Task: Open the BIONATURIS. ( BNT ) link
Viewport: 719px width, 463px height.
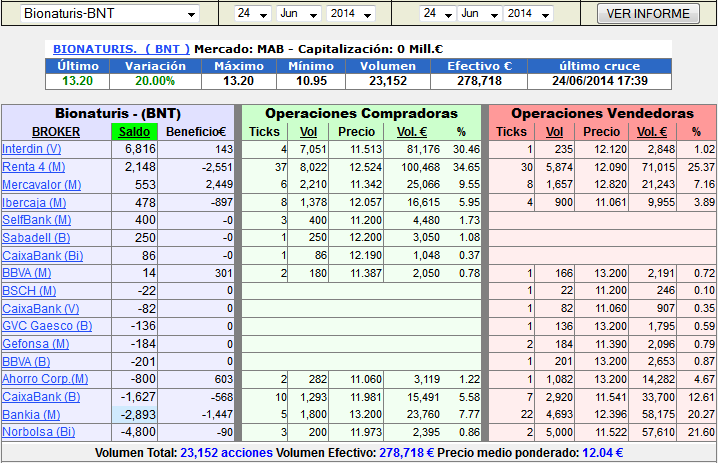Action: point(121,49)
